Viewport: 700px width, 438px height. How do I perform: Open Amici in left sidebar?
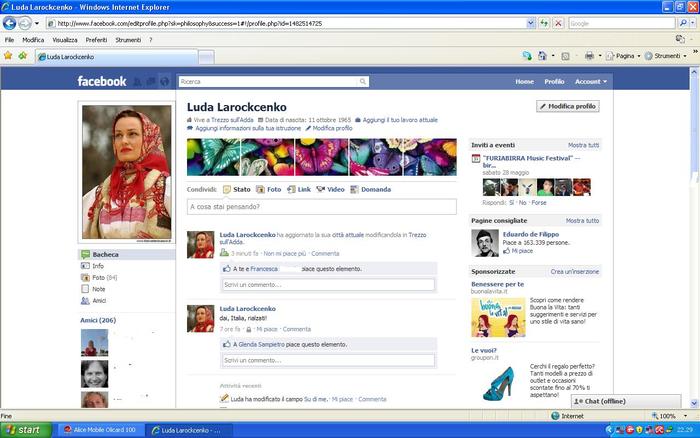tap(99, 301)
